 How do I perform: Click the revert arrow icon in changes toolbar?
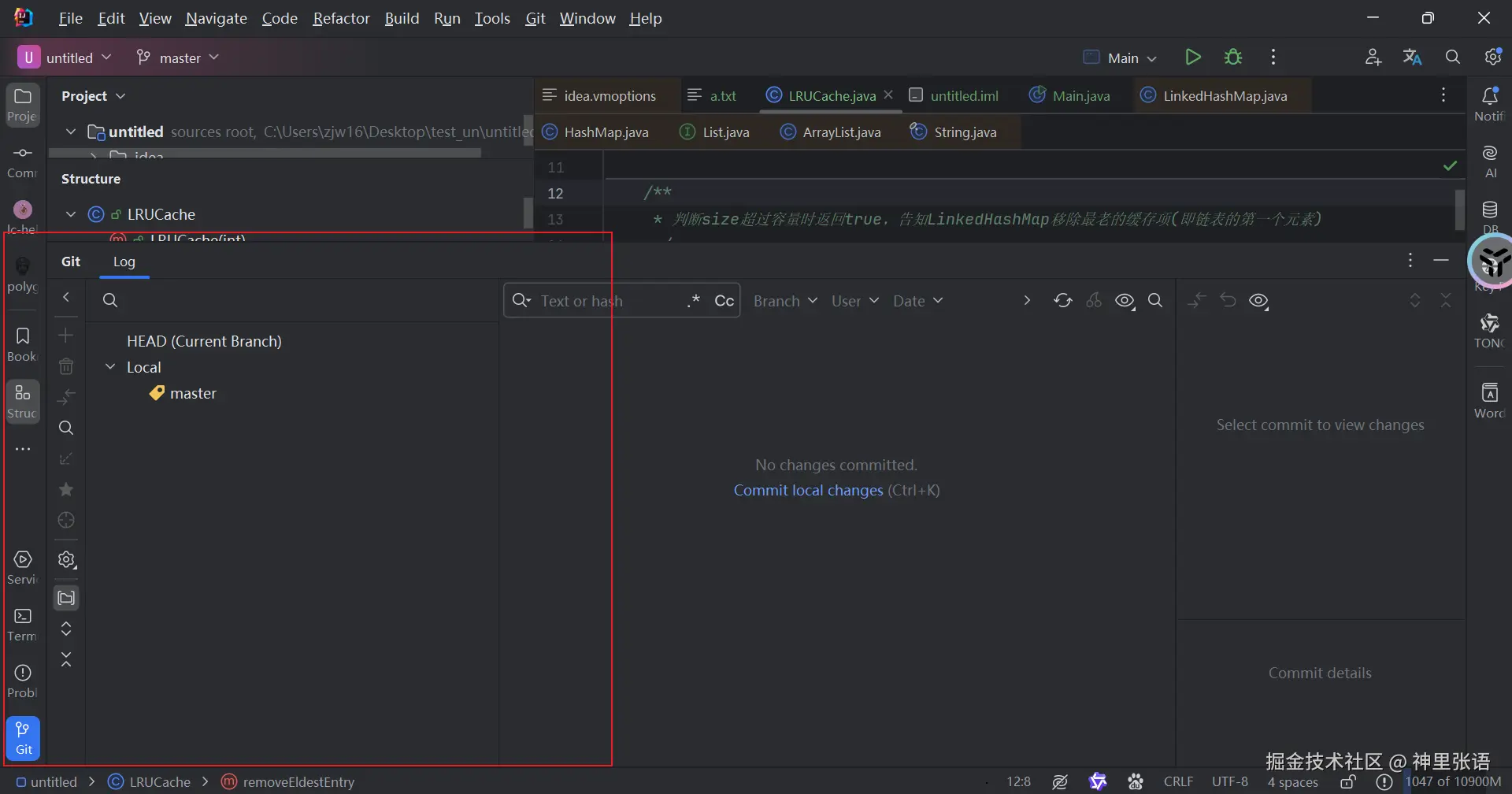point(1228,300)
